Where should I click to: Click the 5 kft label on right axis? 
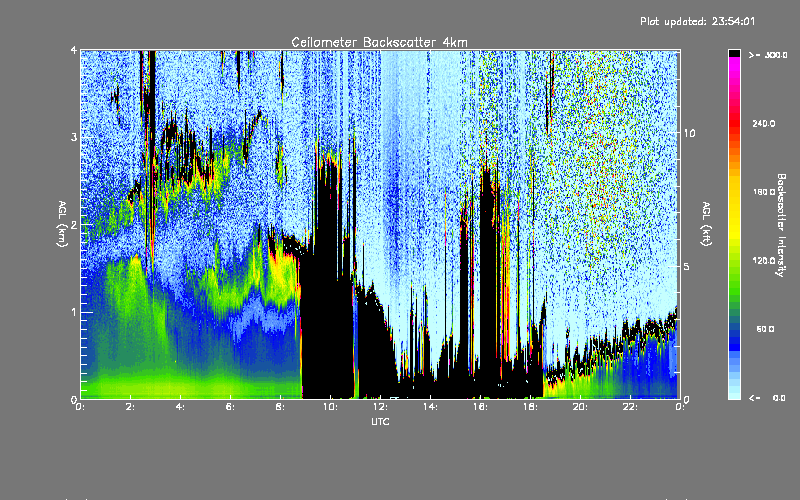[x=686, y=267]
